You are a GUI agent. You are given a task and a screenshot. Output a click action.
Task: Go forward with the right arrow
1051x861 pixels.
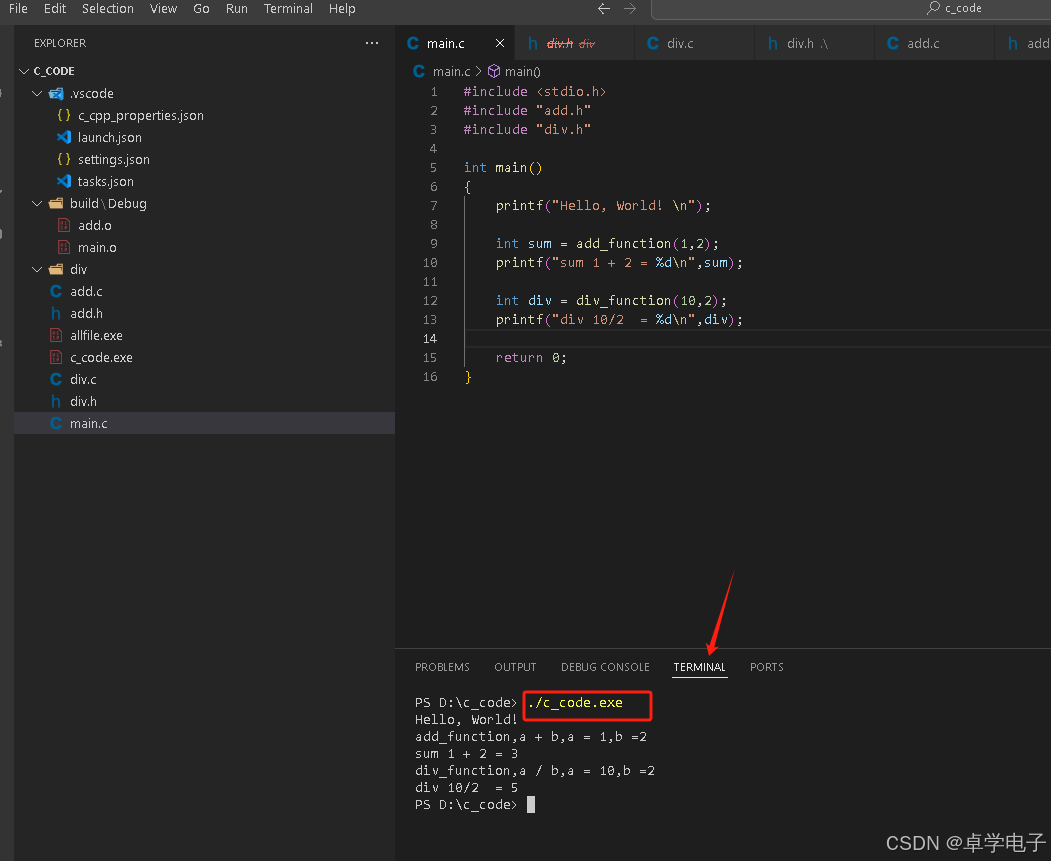pos(629,9)
